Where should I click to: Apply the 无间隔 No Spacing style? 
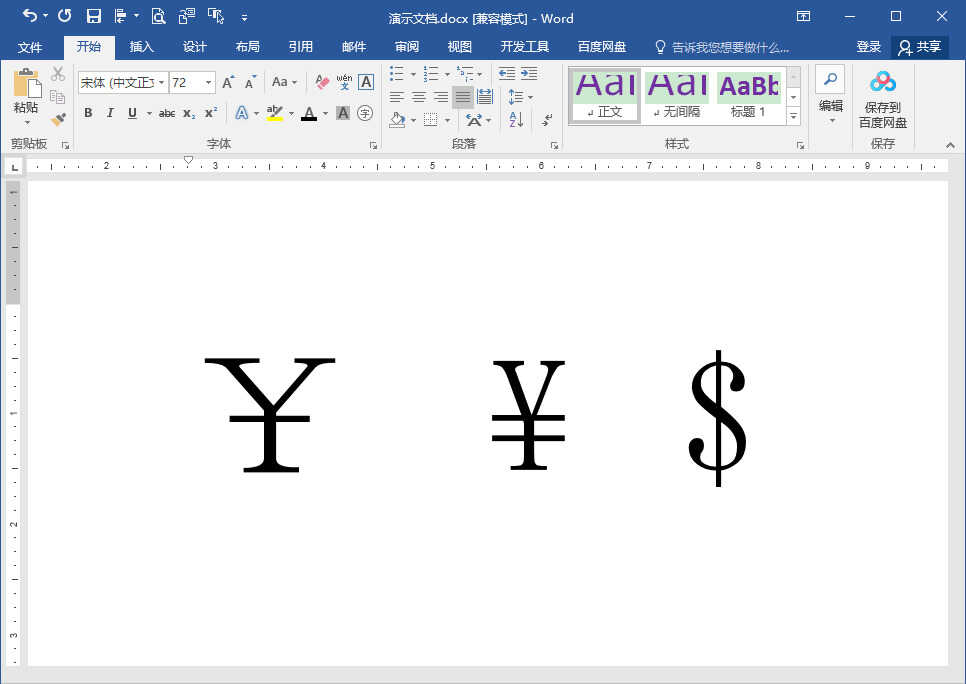[676, 96]
